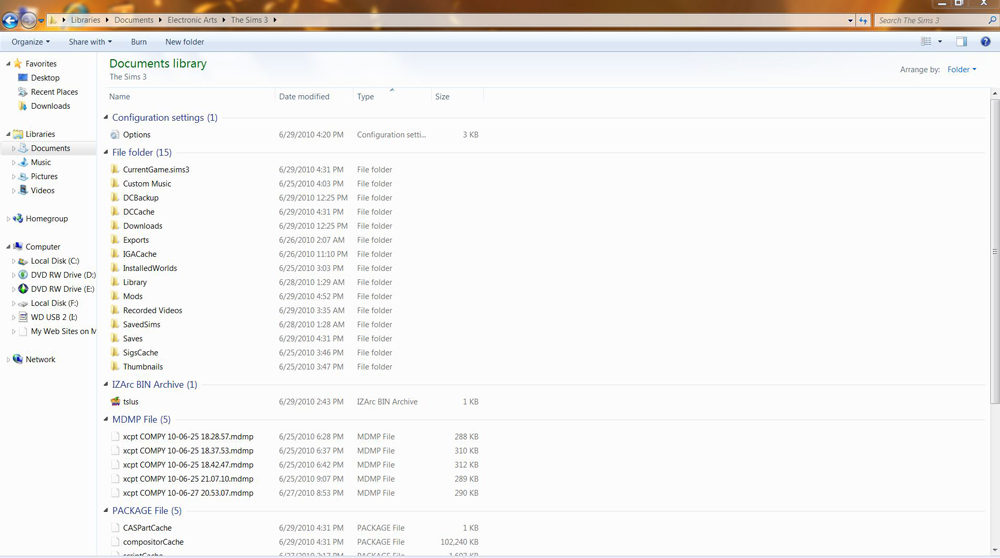Viewport: 1000px width, 558px height.
Task: Open the Help question mark icon
Action: click(985, 42)
